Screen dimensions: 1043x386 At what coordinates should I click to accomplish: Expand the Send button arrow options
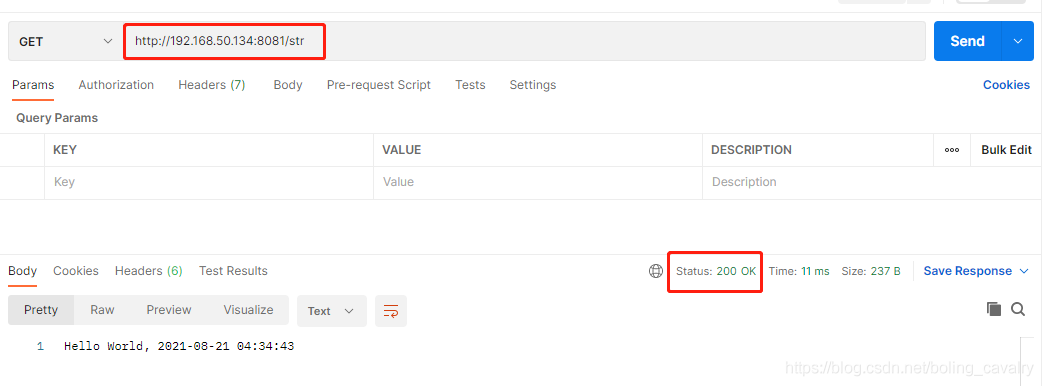coord(1018,41)
